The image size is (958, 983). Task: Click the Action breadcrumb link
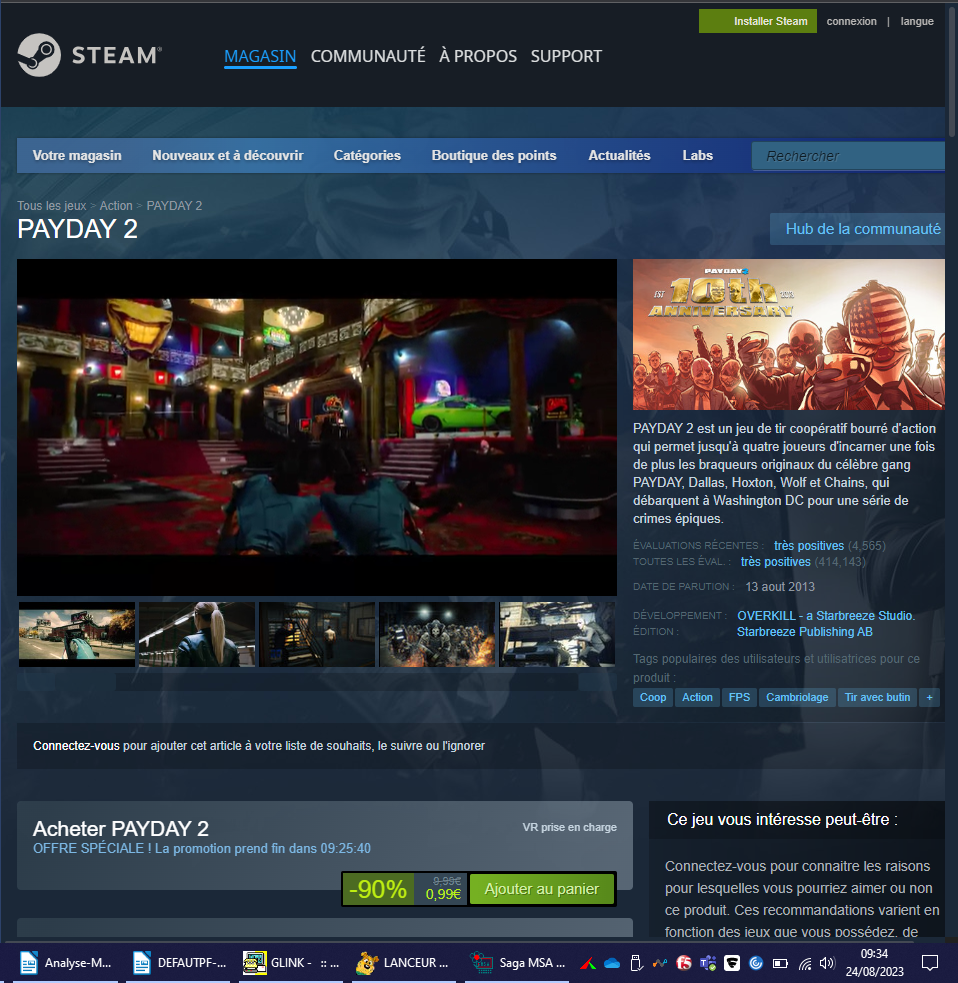coord(116,206)
